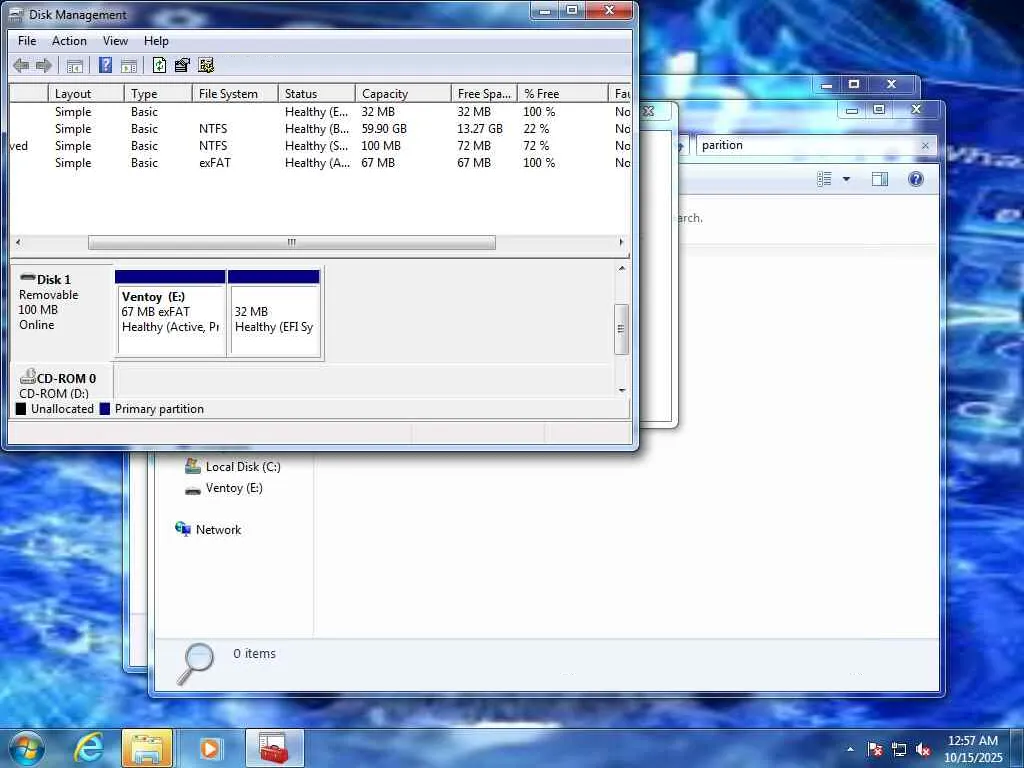Screen dimensions: 1024x768
Task: Click the Network icon in Explorer sidebar
Action: [x=182, y=529]
